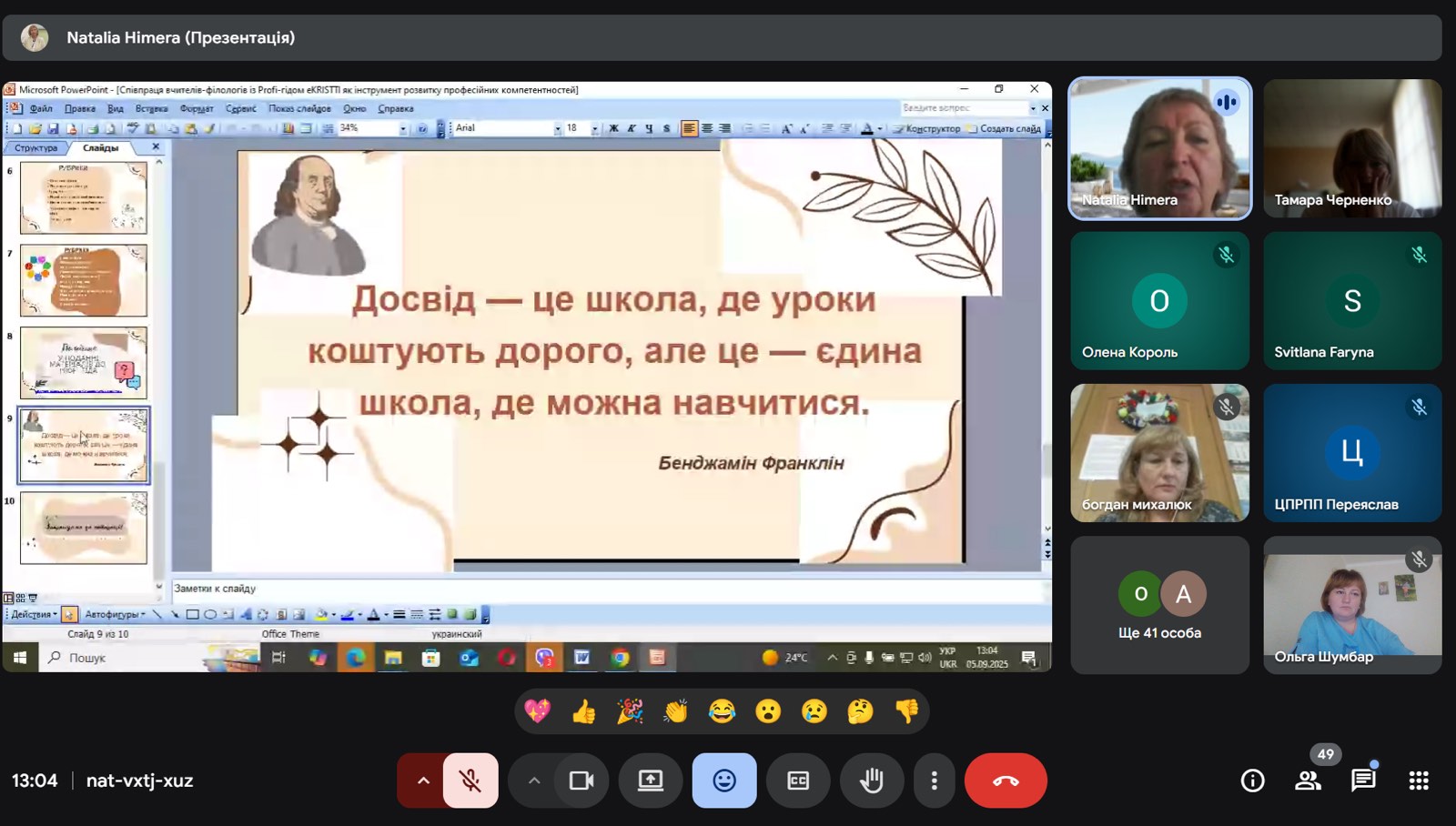The height and width of the screenshot is (826, 1456).
Task: Select the Rectangle drawing tool
Action: pyautogui.click(x=192, y=615)
